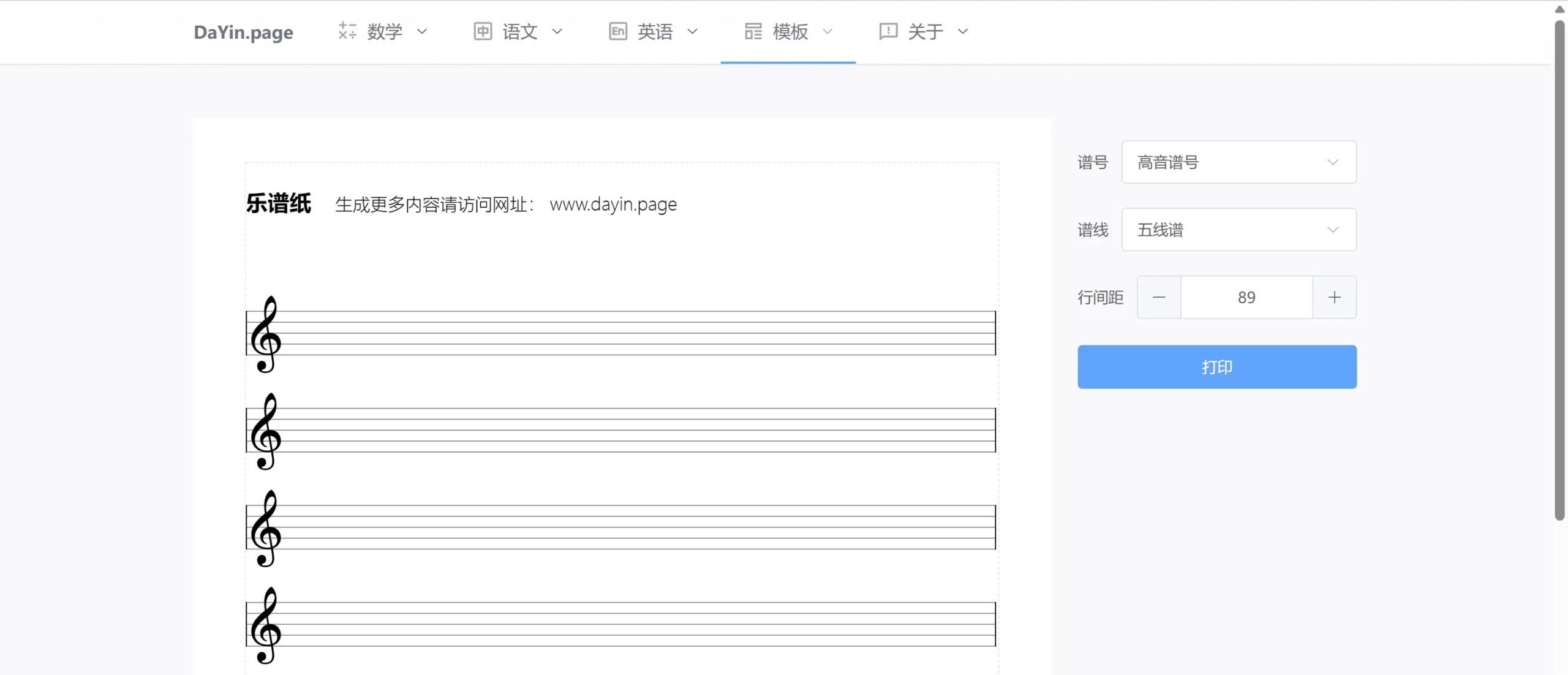Viewport: 1568px width, 675px height.
Task: Expand the 数学 menu chevron
Action: point(422,31)
